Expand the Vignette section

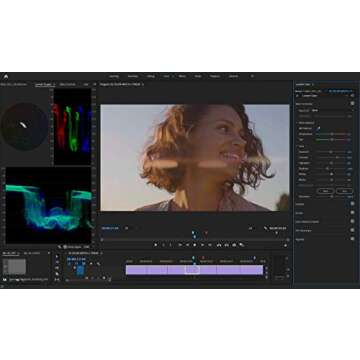pos(300,239)
